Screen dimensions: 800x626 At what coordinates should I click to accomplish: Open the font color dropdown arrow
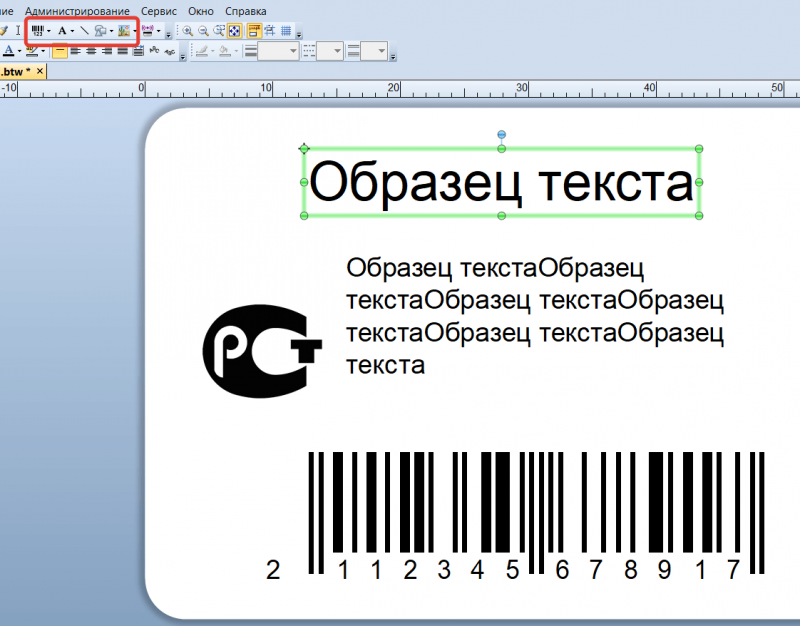click(19, 51)
